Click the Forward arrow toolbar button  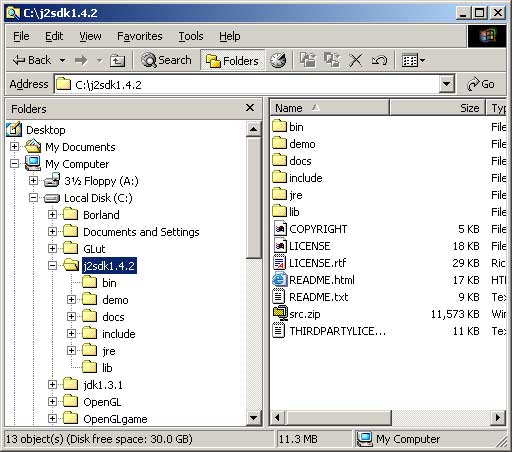point(81,60)
